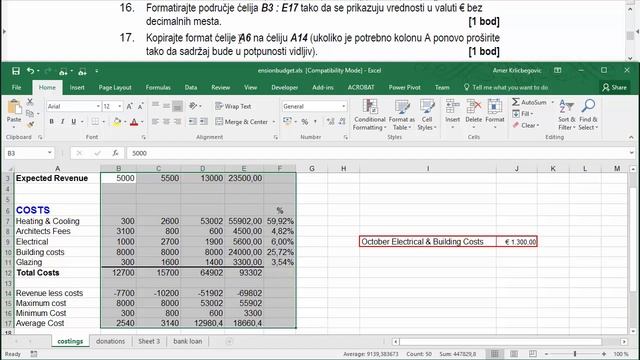The width and height of the screenshot is (640, 360).
Task: Switch to the Page Layout tab
Action: click(x=115, y=87)
